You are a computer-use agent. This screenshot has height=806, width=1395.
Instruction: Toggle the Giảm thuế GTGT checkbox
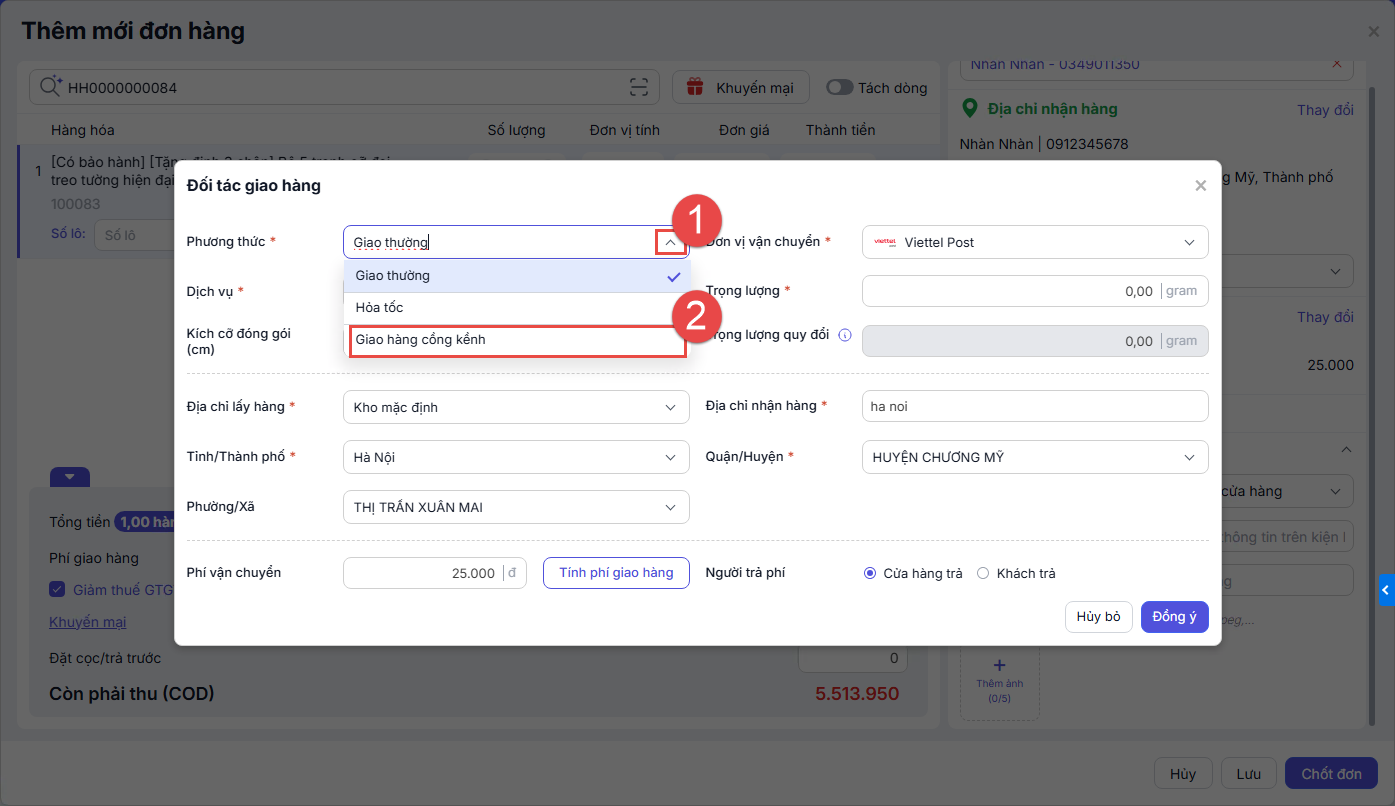click(x=57, y=590)
